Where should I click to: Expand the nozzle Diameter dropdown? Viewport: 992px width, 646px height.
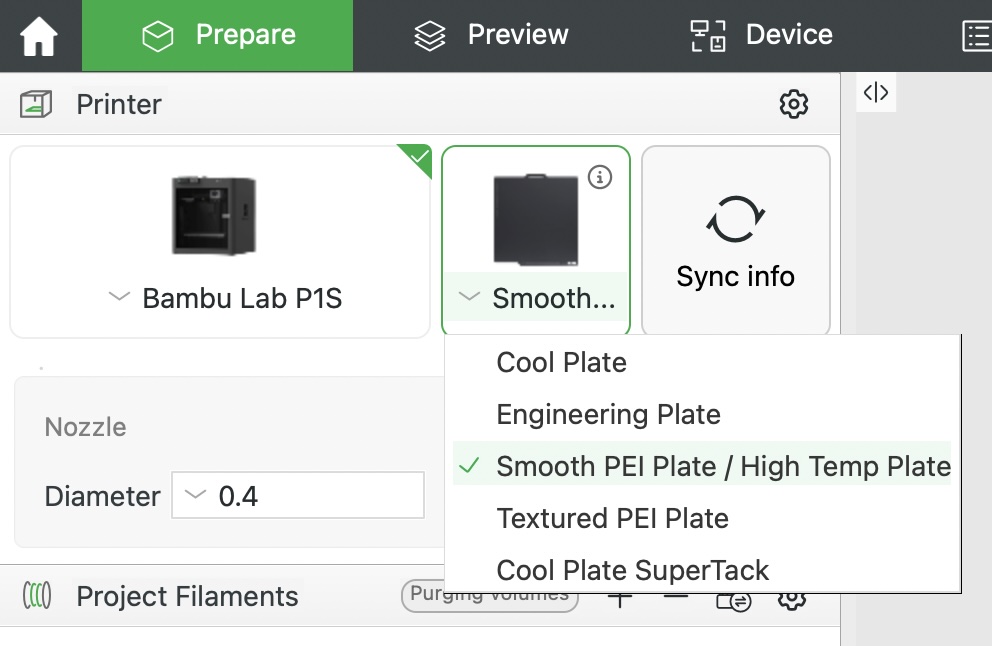tap(297, 496)
